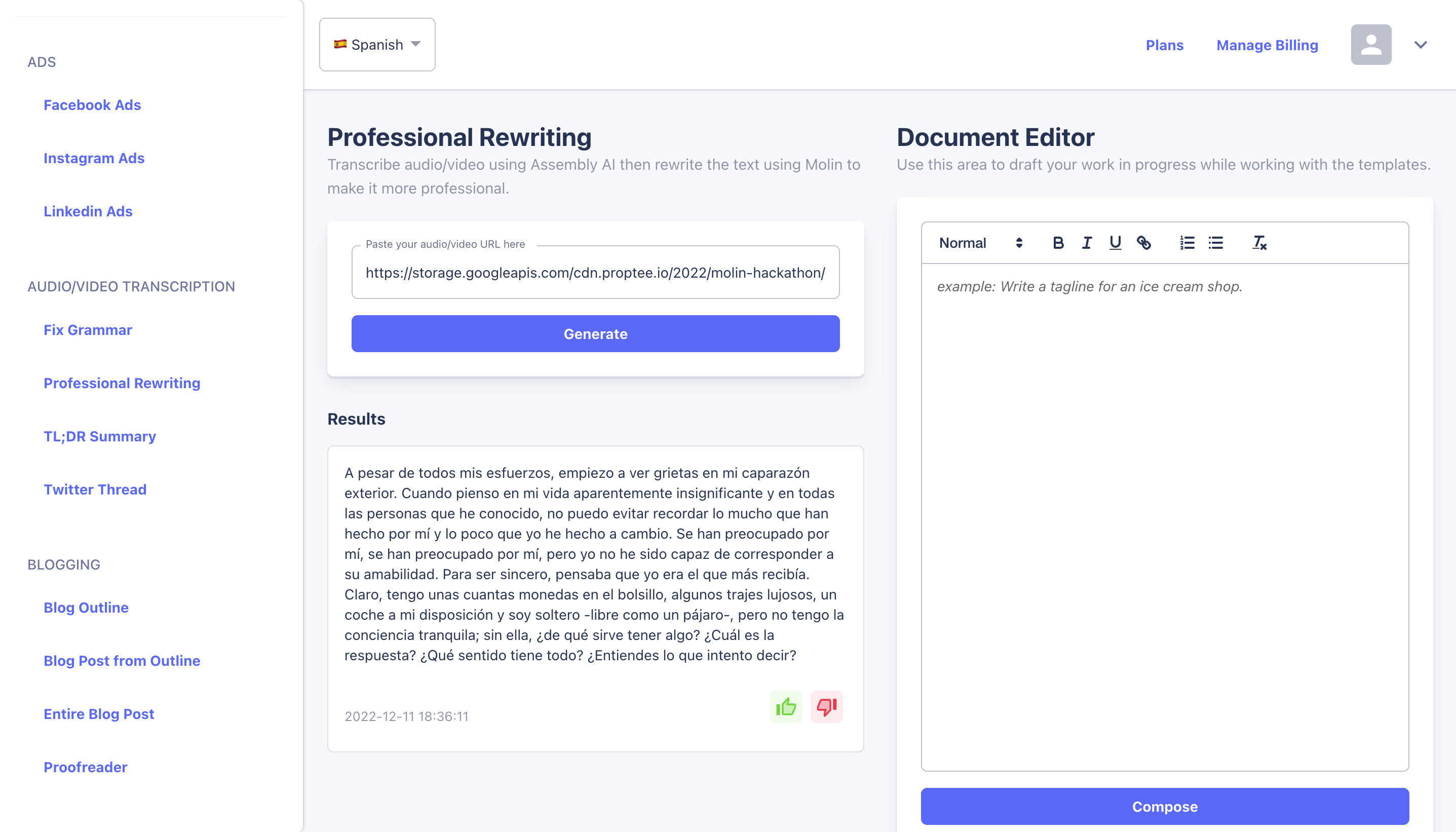1456x832 pixels.
Task: Click the user avatar icon
Action: [1370, 45]
